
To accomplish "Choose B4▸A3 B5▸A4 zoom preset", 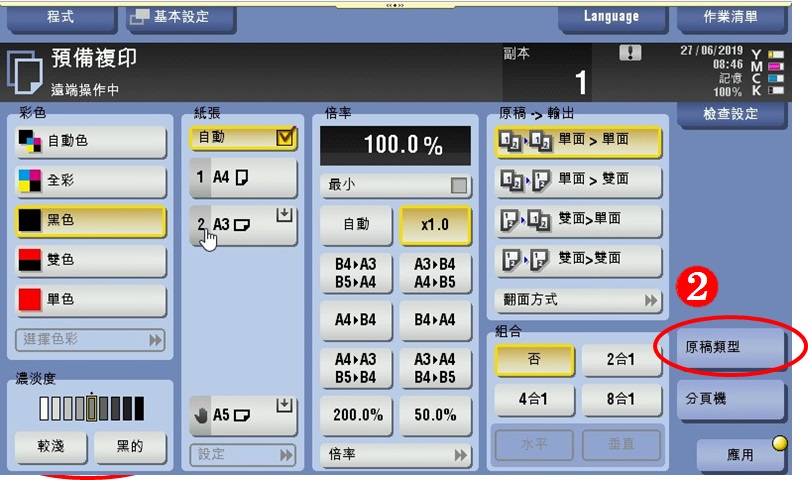I will tap(356, 273).
